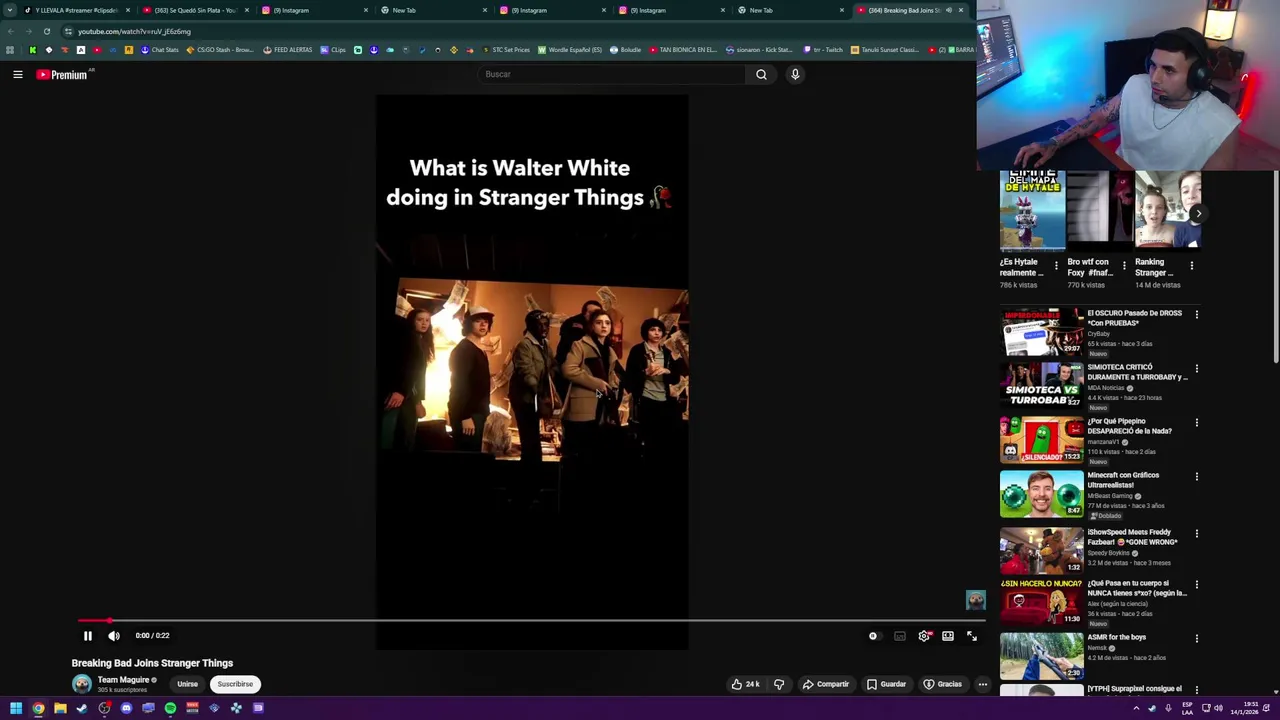Open Steam from the taskbar
Image resolution: width=1280 pixels, height=720 pixels.
82,708
